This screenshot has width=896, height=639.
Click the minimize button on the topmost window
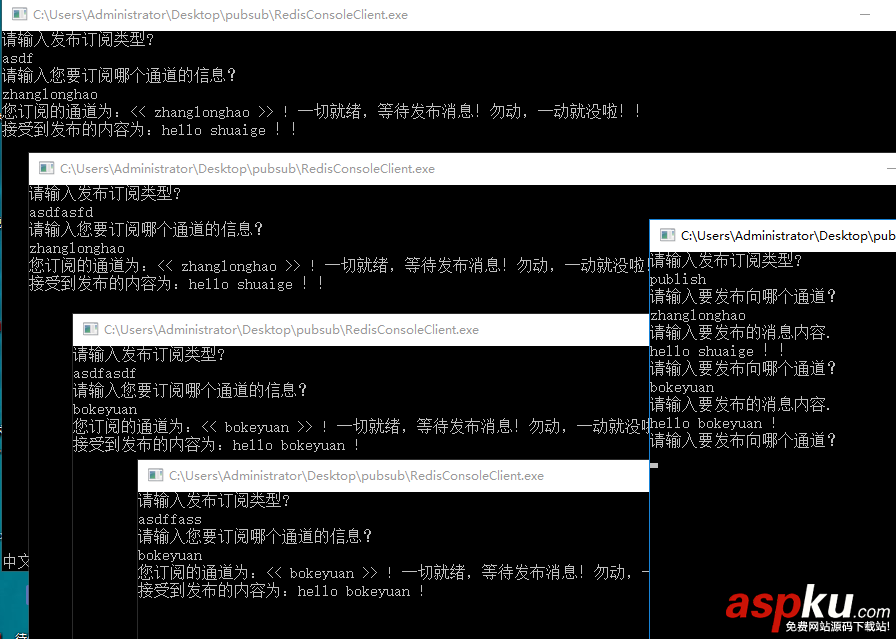(x=866, y=14)
